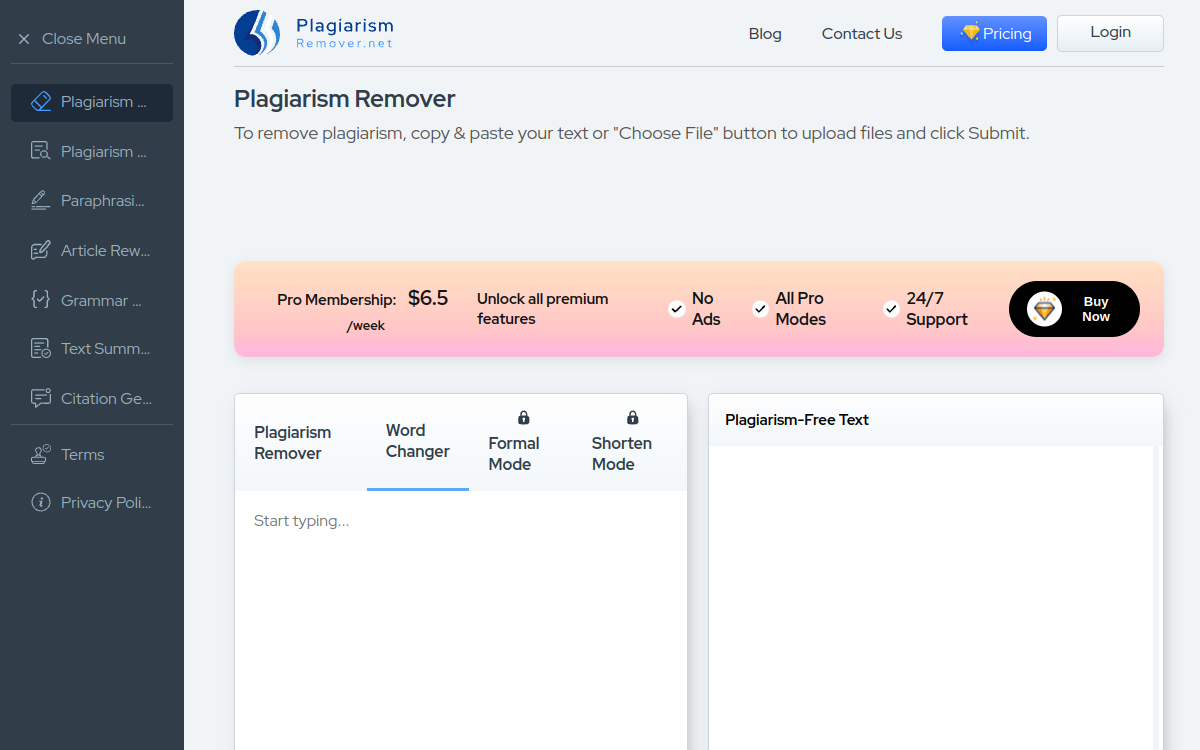Open Paraphrasing tool from sidebar text
Viewport: 1200px width, 750px height.
point(103,201)
